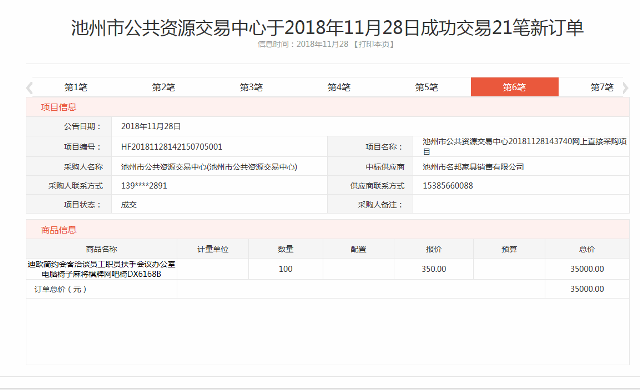Click the 配置 column header
This screenshot has width=640, height=390.
point(358,249)
